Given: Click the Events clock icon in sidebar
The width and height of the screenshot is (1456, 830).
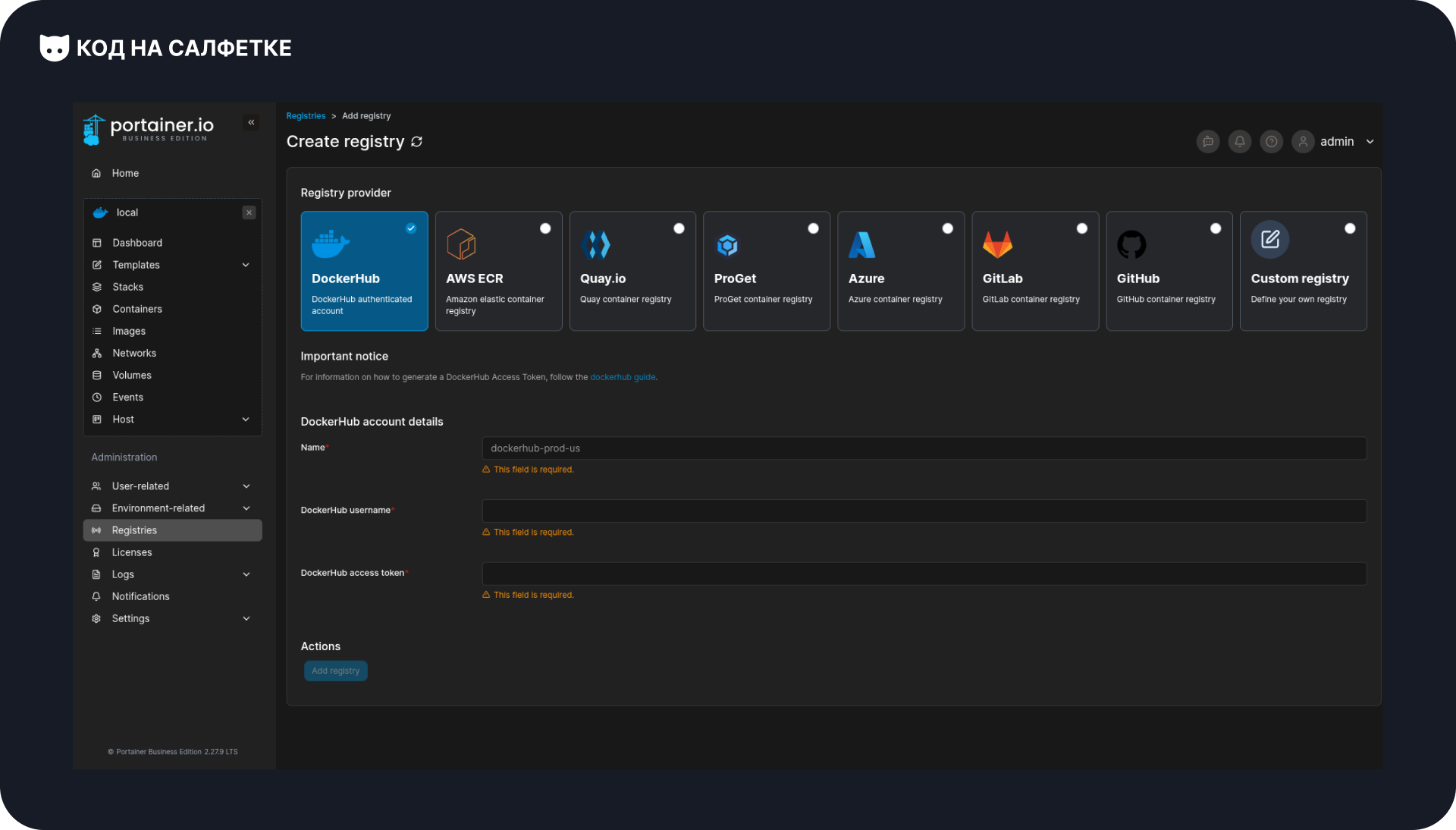Looking at the screenshot, I should (x=97, y=397).
